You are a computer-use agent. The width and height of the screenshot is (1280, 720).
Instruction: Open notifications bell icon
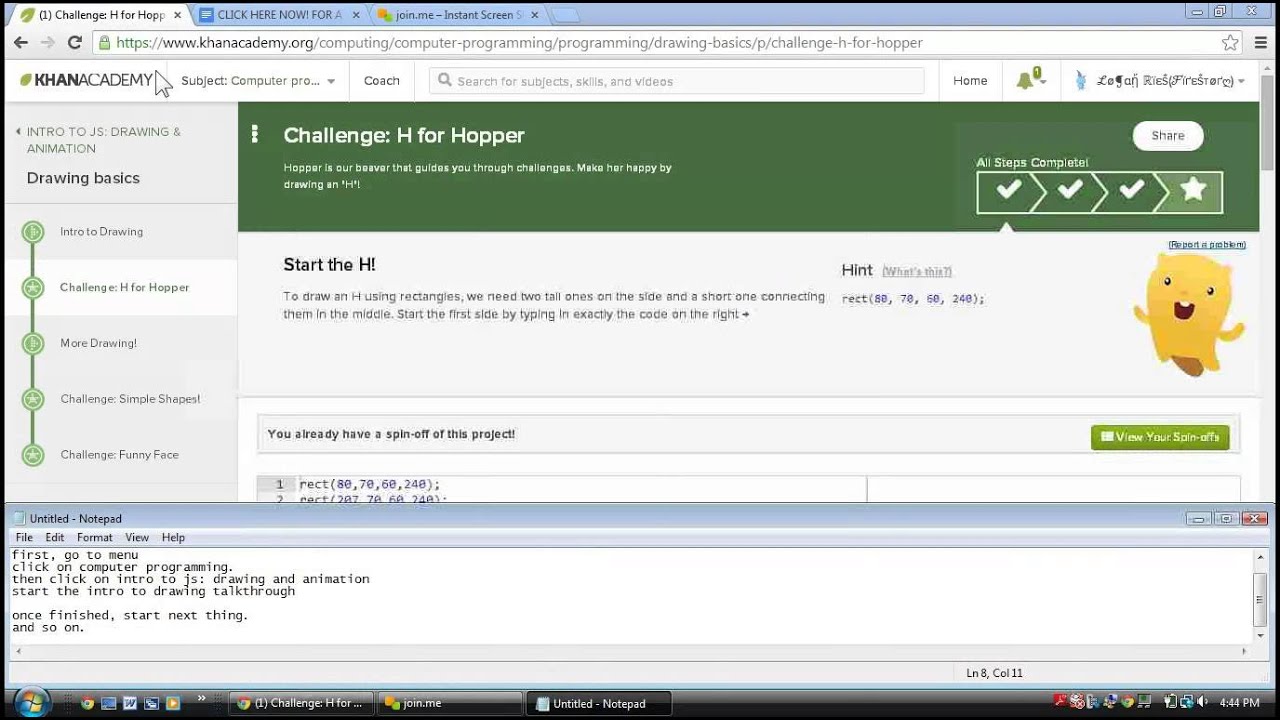(x=1025, y=81)
